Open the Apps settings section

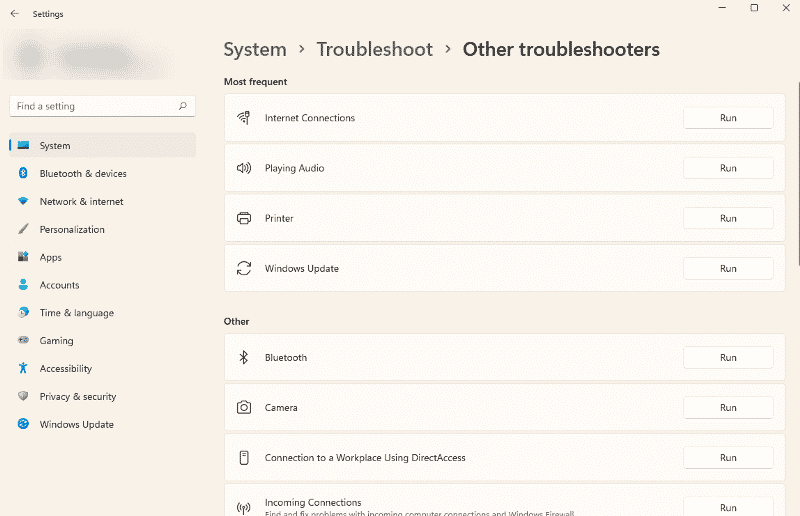pos(51,258)
